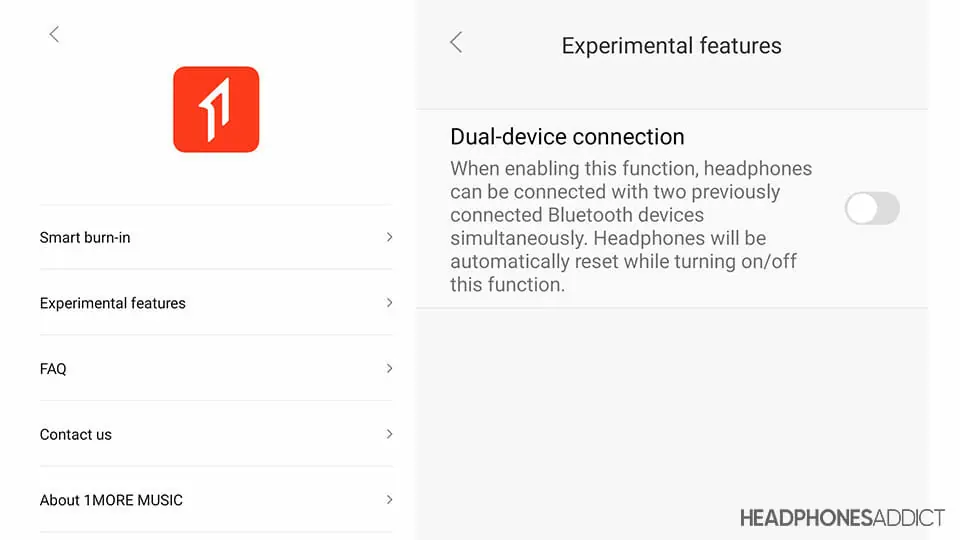This screenshot has height=540, width=960.
Task: Click the Contact us chevron arrow
Action: coord(389,434)
